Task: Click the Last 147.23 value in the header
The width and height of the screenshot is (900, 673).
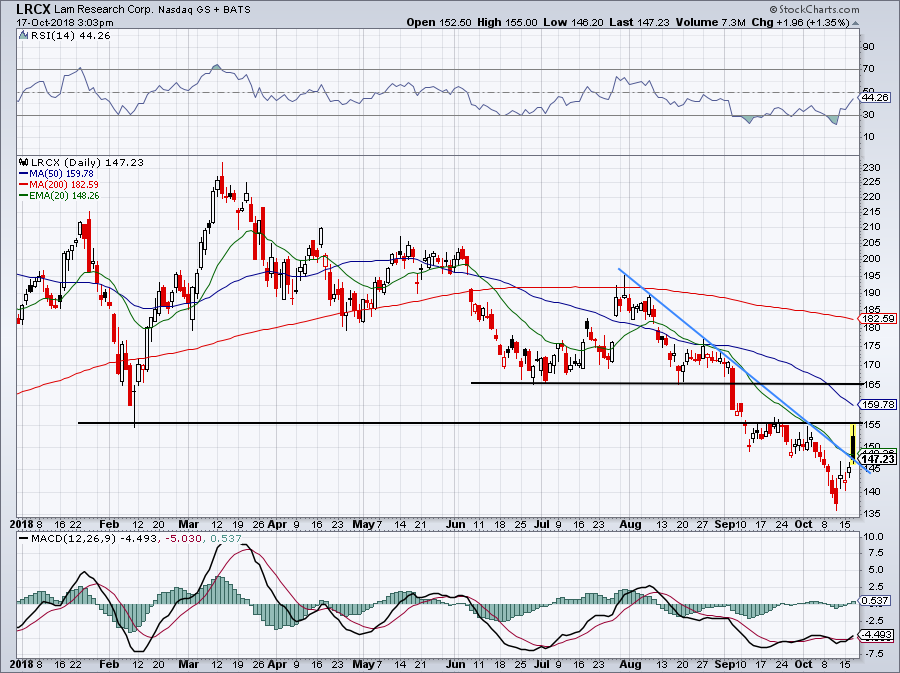Action: coord(639,22)
